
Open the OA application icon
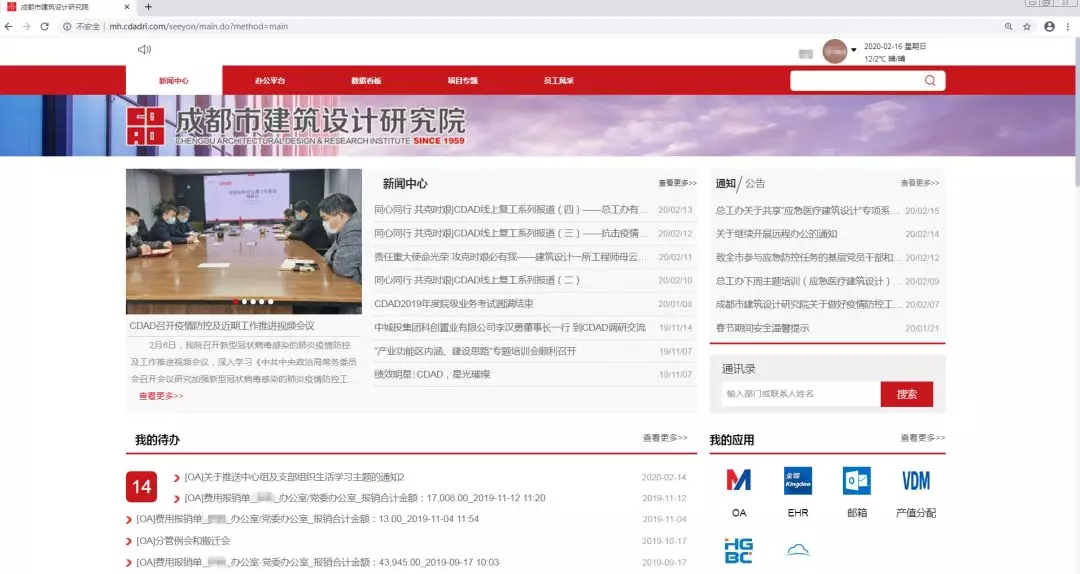[738, 481]
